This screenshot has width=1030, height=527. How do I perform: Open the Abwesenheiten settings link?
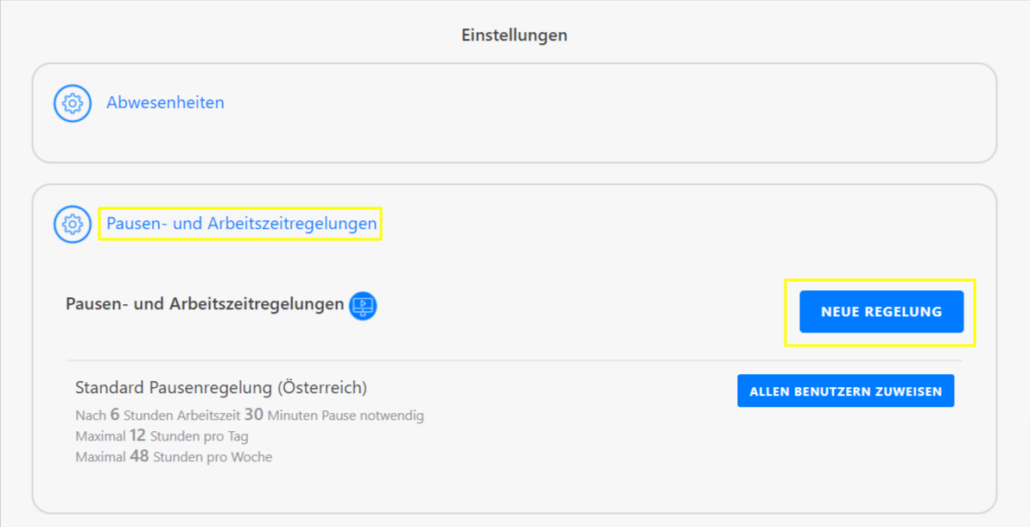pyautogui.click(x=165, y=103)
